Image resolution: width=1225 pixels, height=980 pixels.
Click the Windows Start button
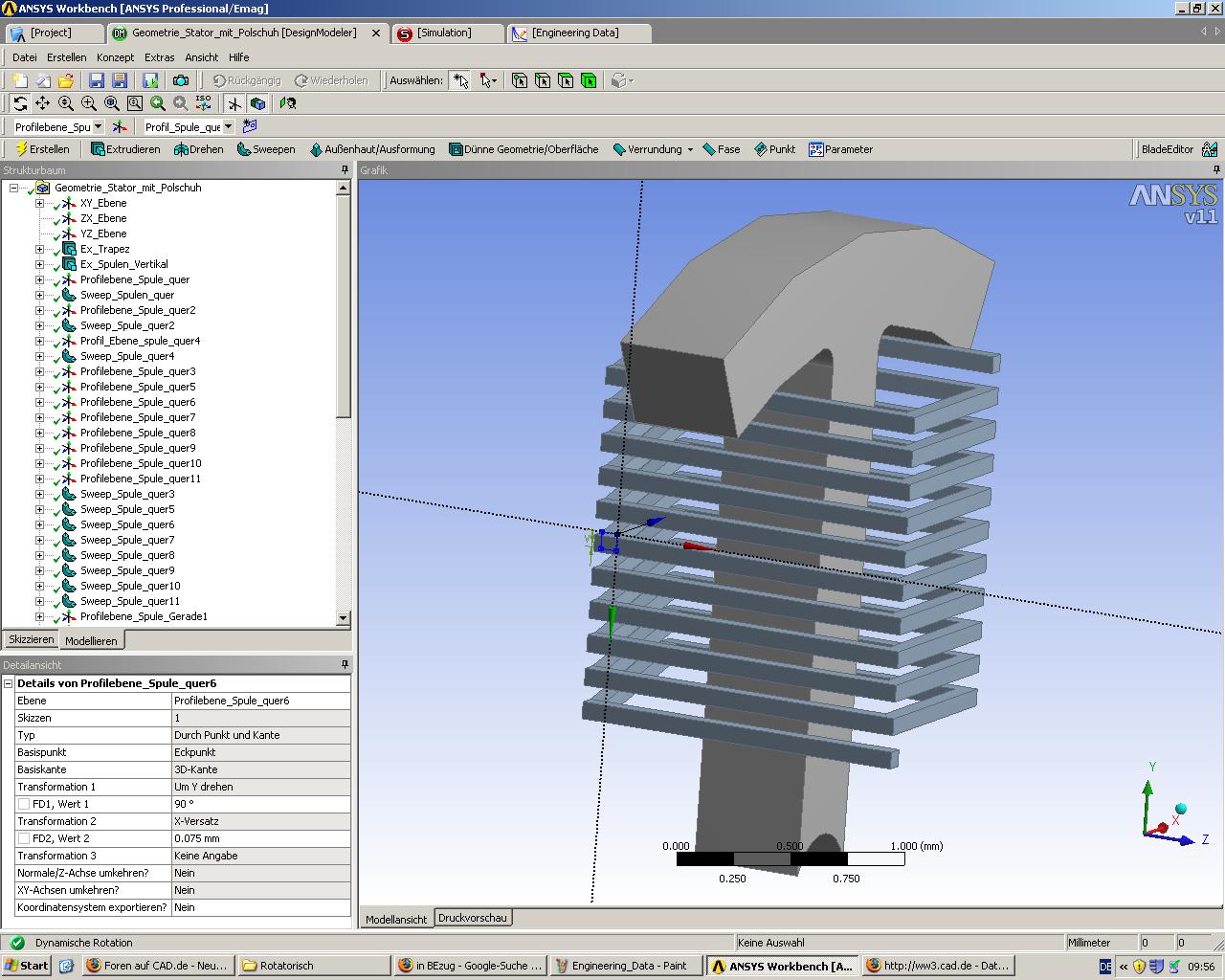coord(27,966)
